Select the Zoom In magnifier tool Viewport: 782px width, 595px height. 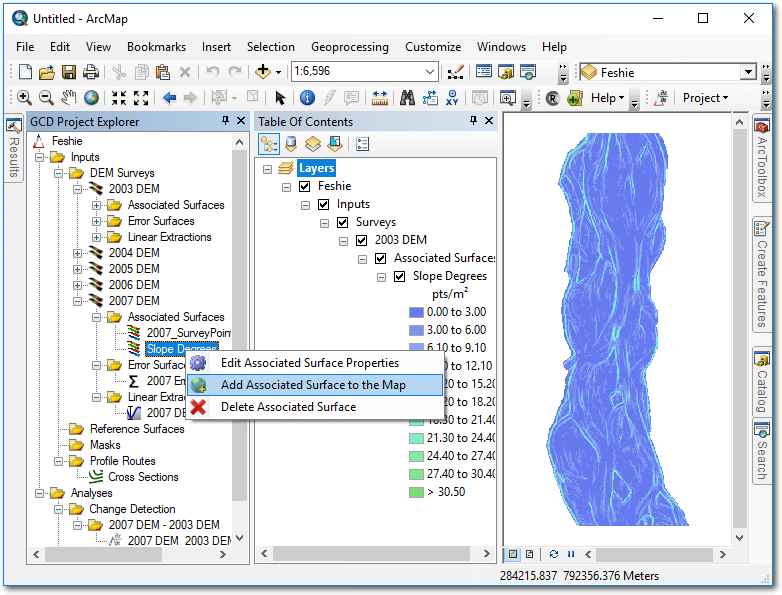pos(24,98)
